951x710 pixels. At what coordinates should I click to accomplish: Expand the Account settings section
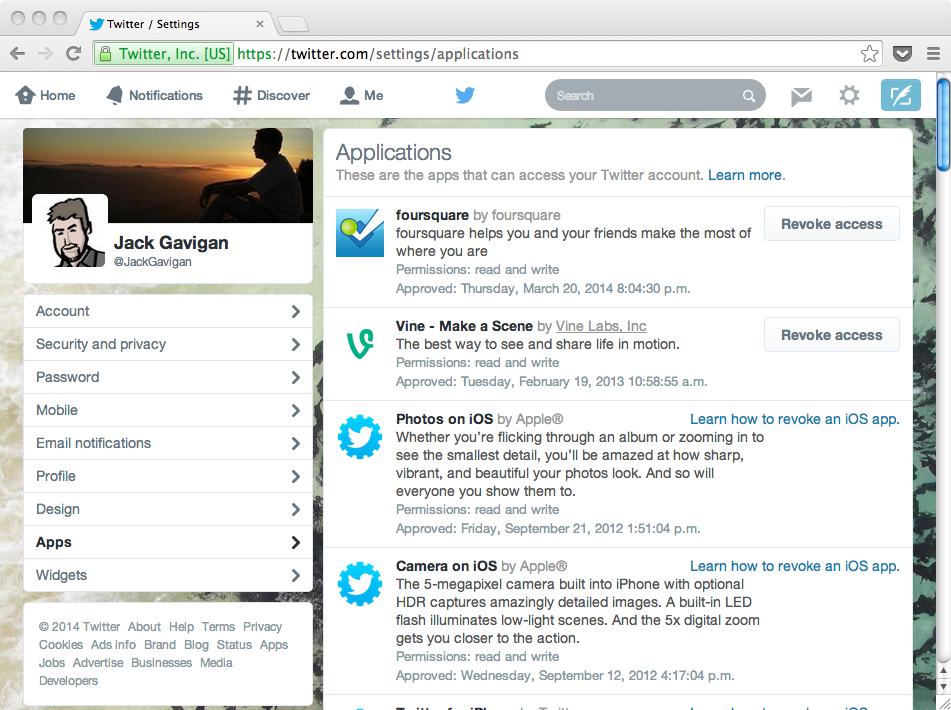[x=167, y=311]
